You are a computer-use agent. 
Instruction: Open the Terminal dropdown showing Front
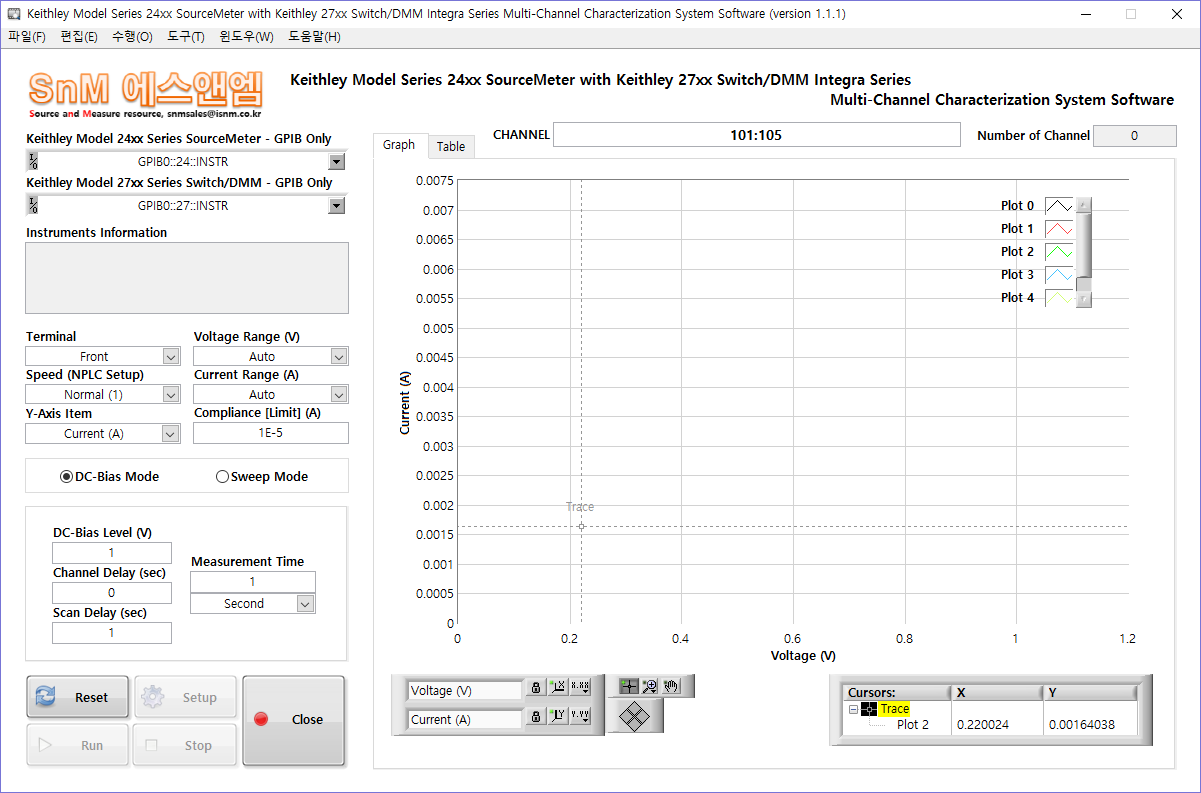(171, 356)
